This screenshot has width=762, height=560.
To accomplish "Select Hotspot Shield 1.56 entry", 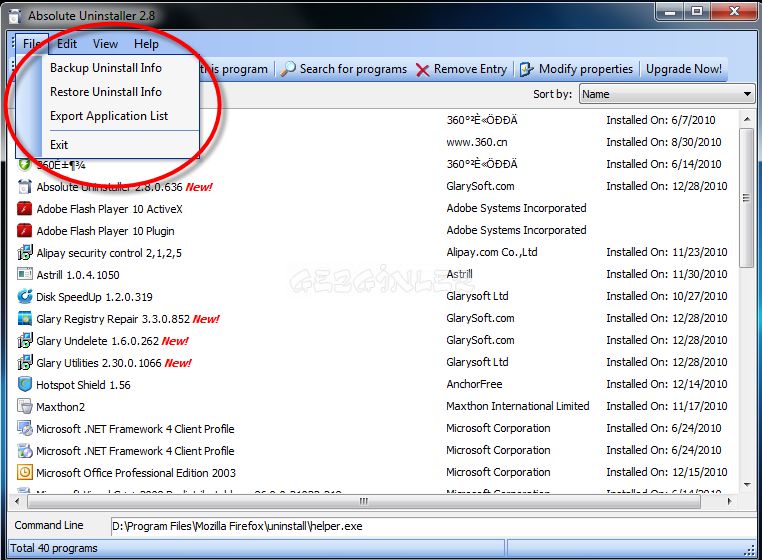I will pyautogui.click(x=83, y=385).
